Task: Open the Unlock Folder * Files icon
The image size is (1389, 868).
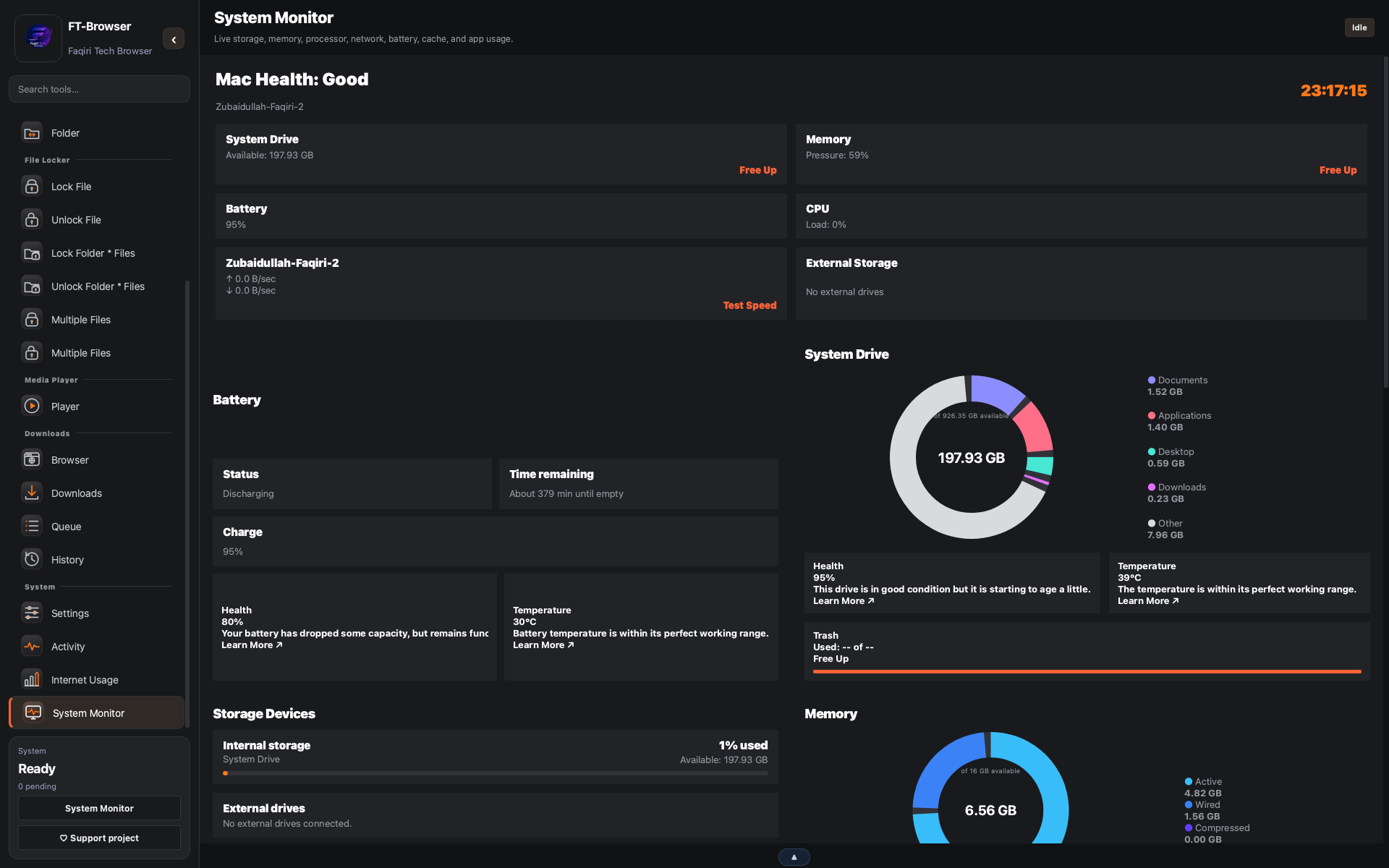Action: click(32, 286)
